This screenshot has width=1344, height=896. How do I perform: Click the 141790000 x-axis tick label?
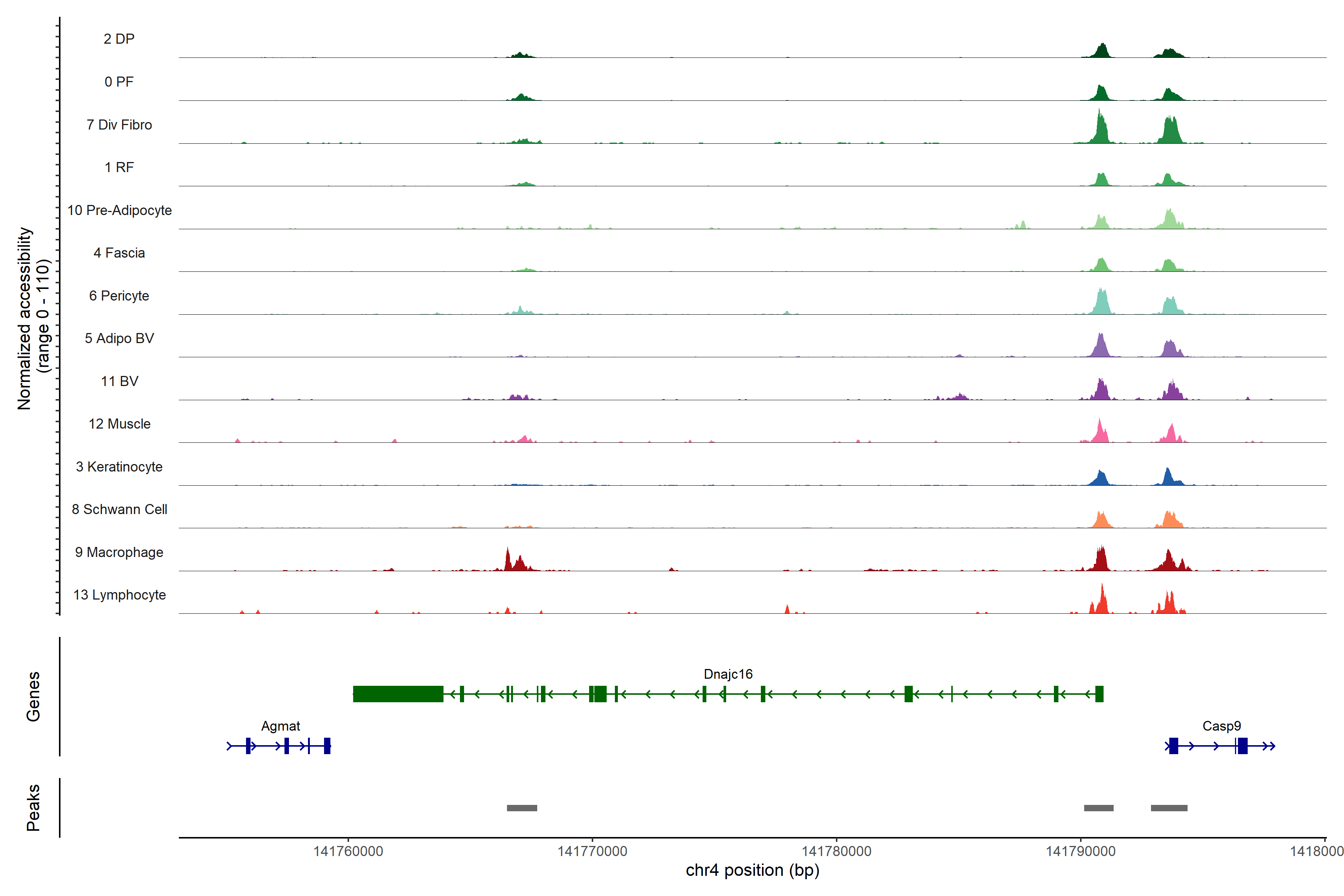coord(1080,852)
